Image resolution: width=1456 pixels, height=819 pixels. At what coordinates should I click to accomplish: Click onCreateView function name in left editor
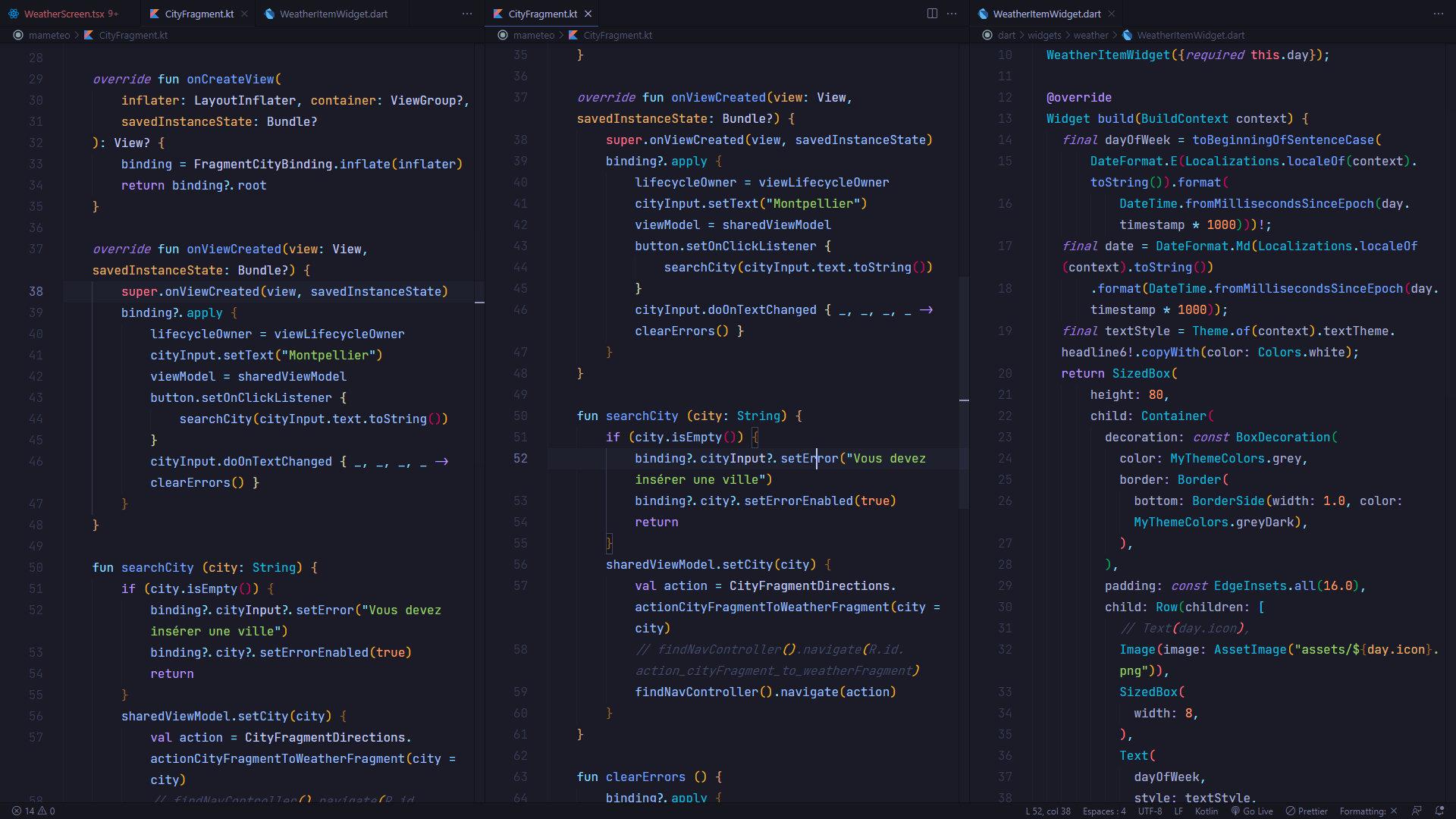[231, 79]
